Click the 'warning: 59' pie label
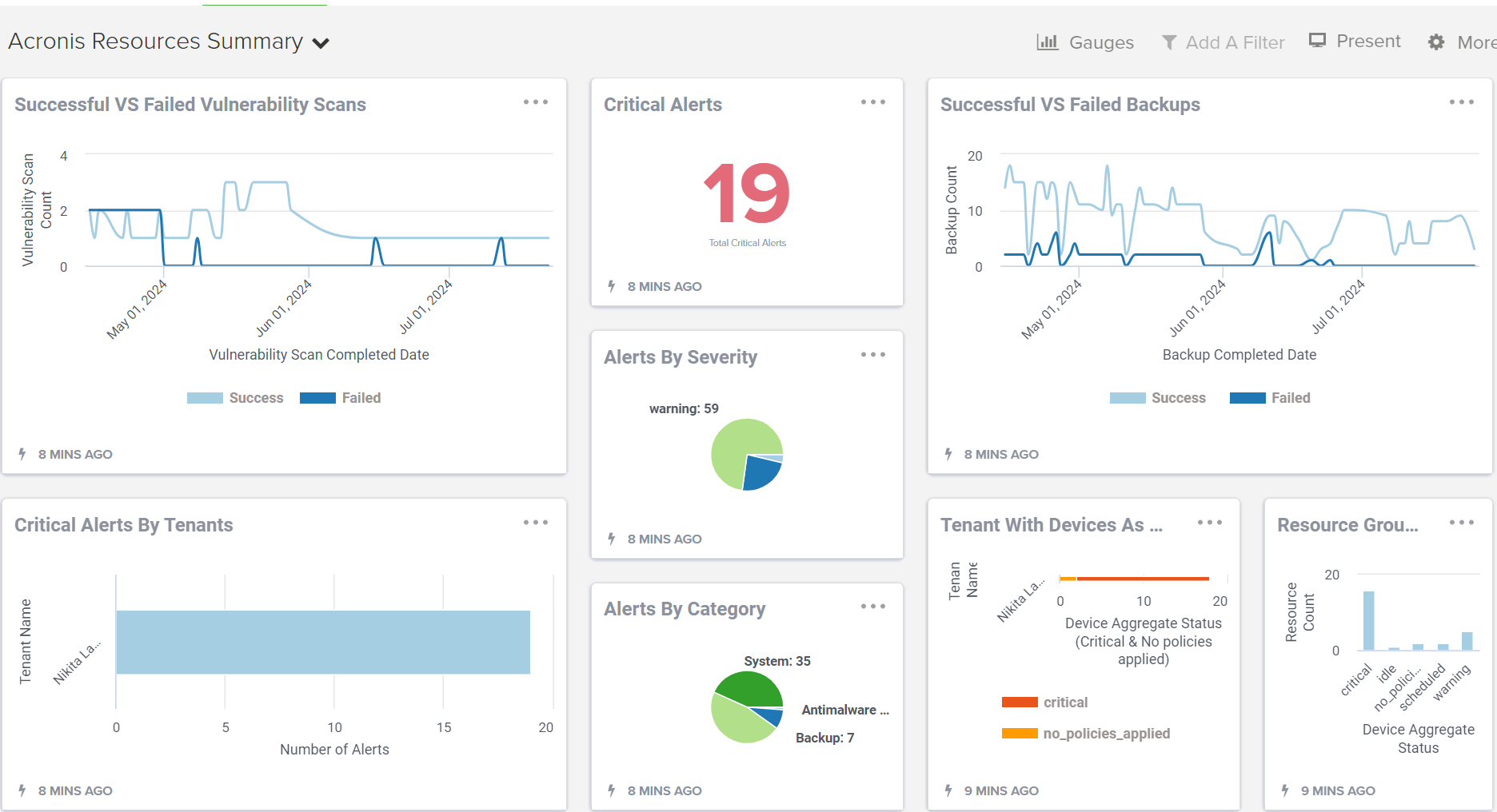Screen dimensions: 1497x812 [684, 408]
